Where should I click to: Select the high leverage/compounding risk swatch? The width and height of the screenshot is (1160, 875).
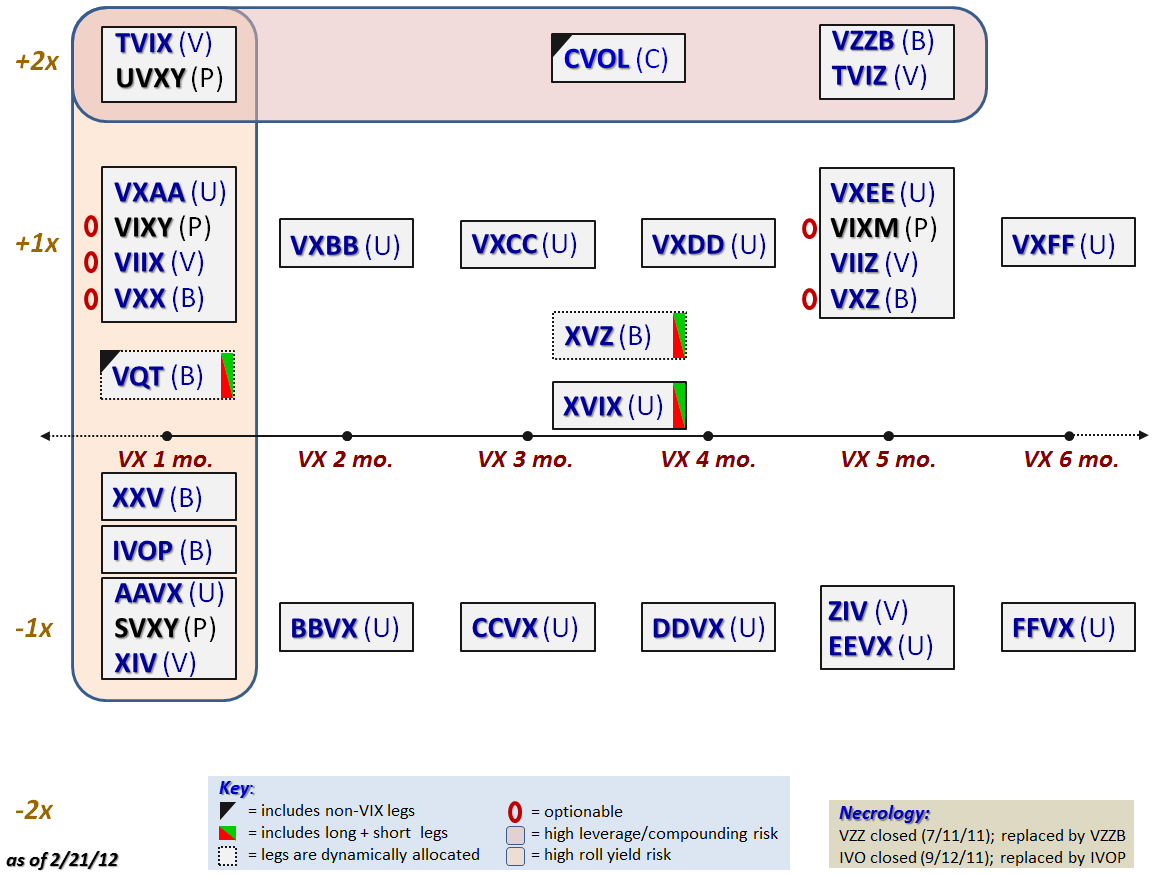516,835
